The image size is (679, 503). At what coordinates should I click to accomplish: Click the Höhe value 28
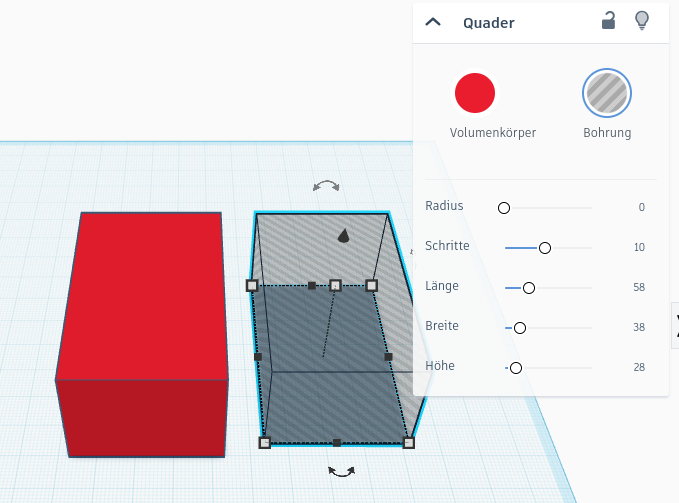(x=639, y=367)
